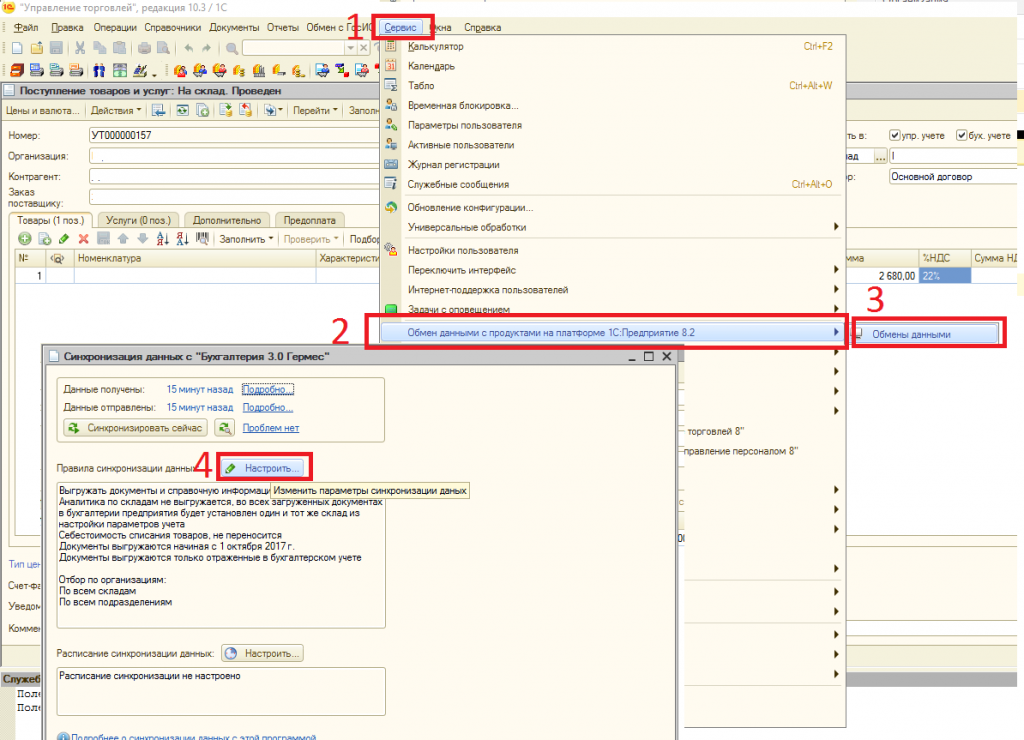Screen dimensions: 1024x740
Task: Click the green add row icon
Action: coord(25,239)
